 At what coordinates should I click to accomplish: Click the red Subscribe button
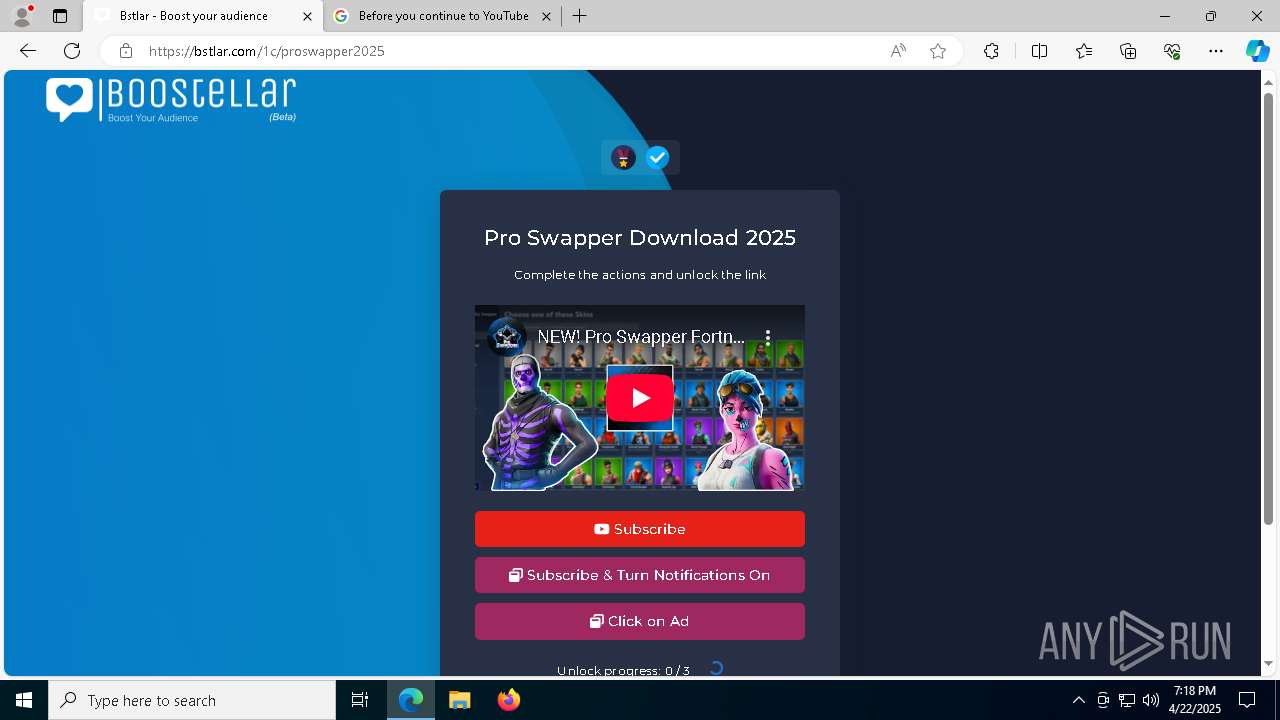click(x=640, y=529)
